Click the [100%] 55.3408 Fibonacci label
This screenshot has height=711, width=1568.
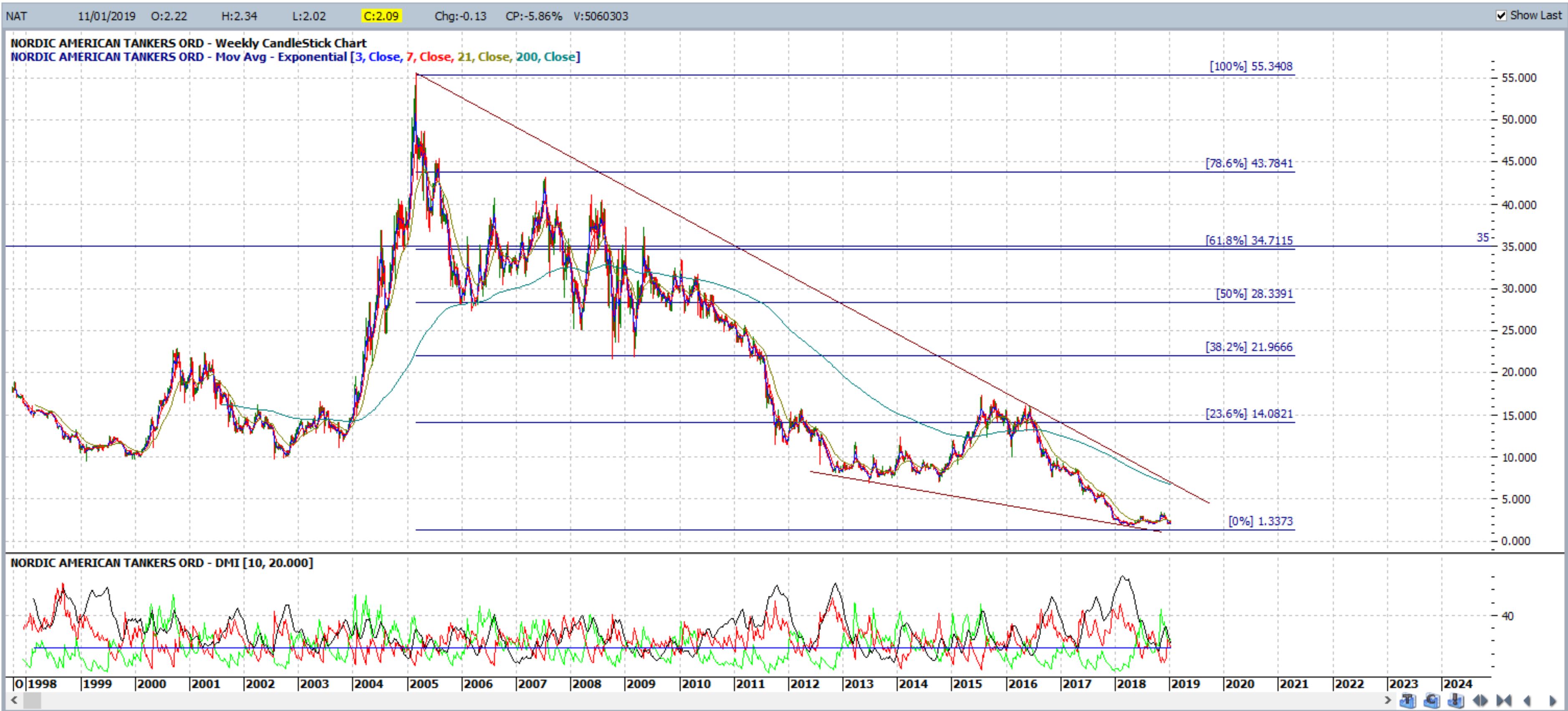[1251, 66]
